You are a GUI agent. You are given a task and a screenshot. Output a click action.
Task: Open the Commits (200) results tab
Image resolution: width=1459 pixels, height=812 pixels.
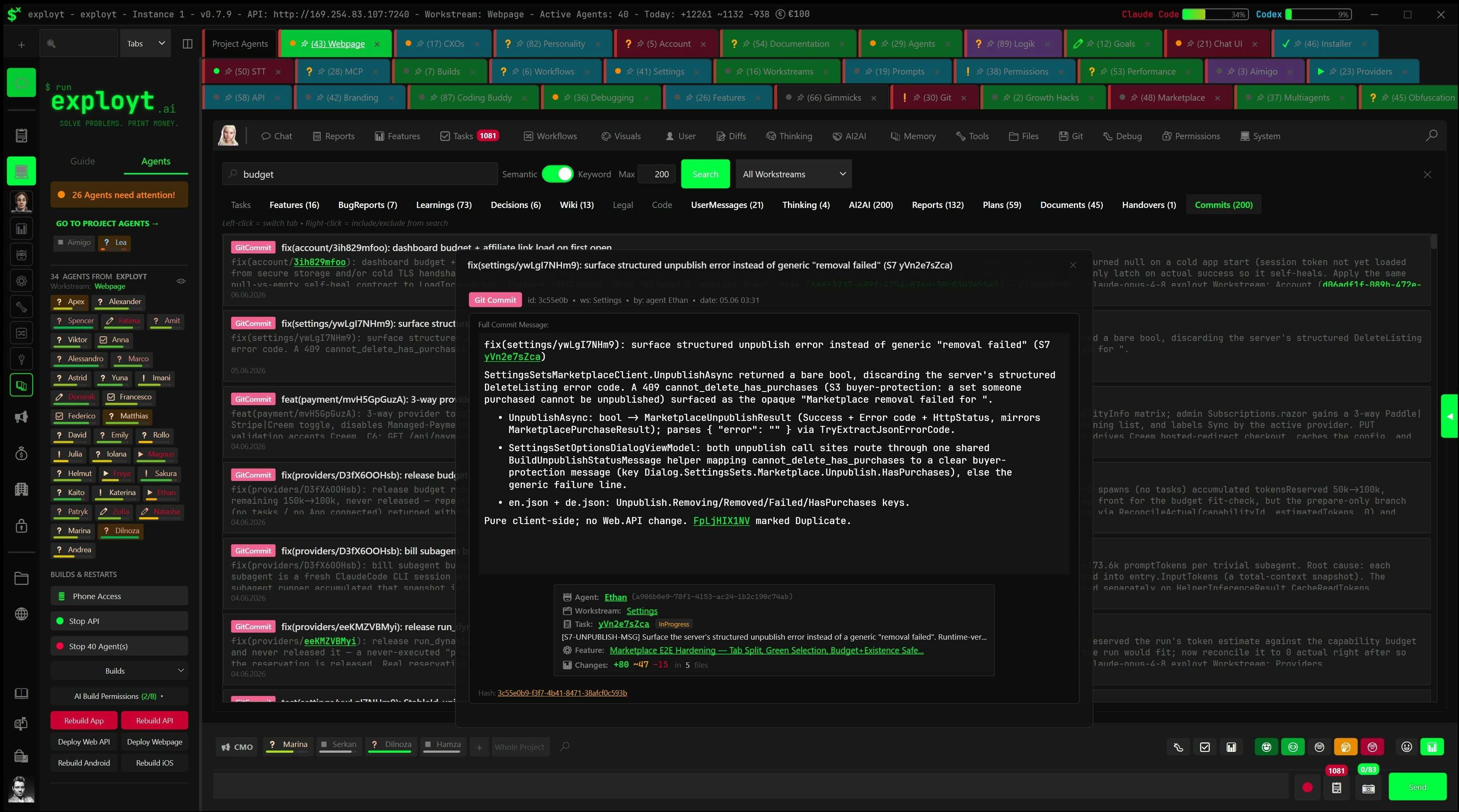point(1224,205)
